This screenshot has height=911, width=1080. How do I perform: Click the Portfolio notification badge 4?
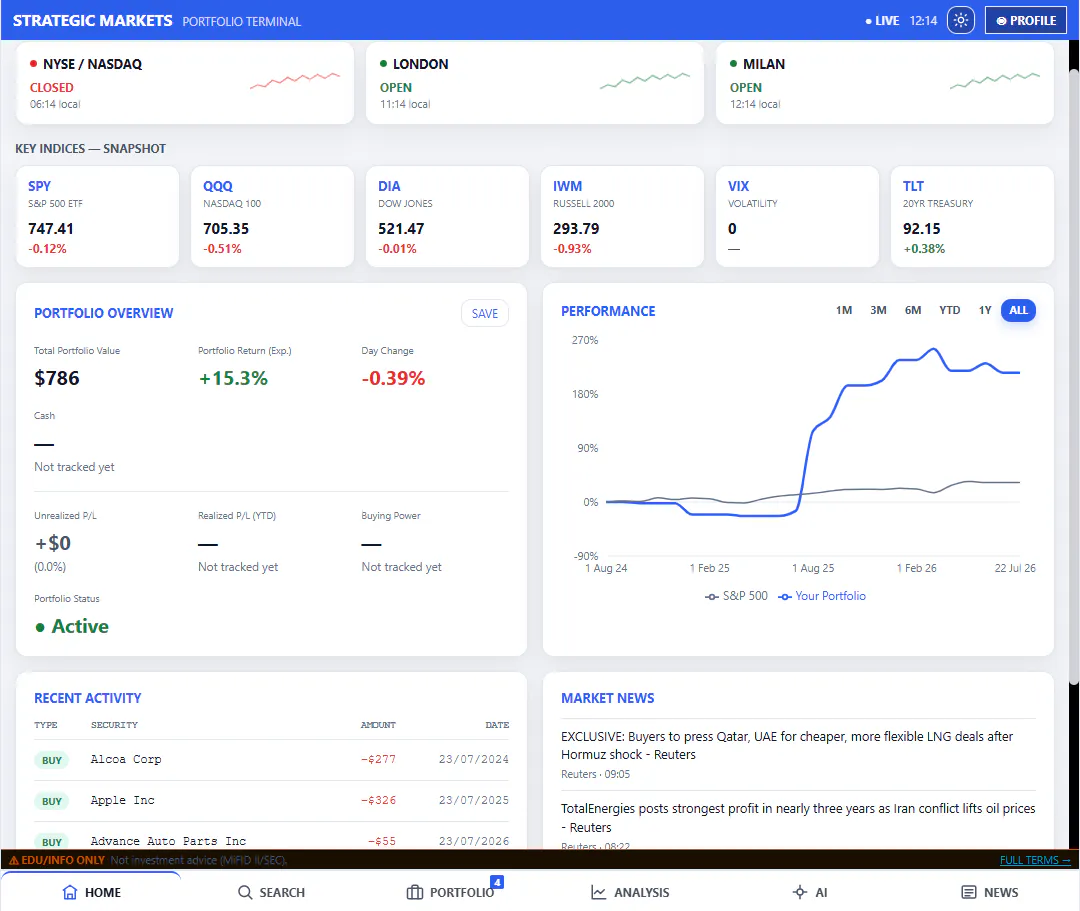497,881
